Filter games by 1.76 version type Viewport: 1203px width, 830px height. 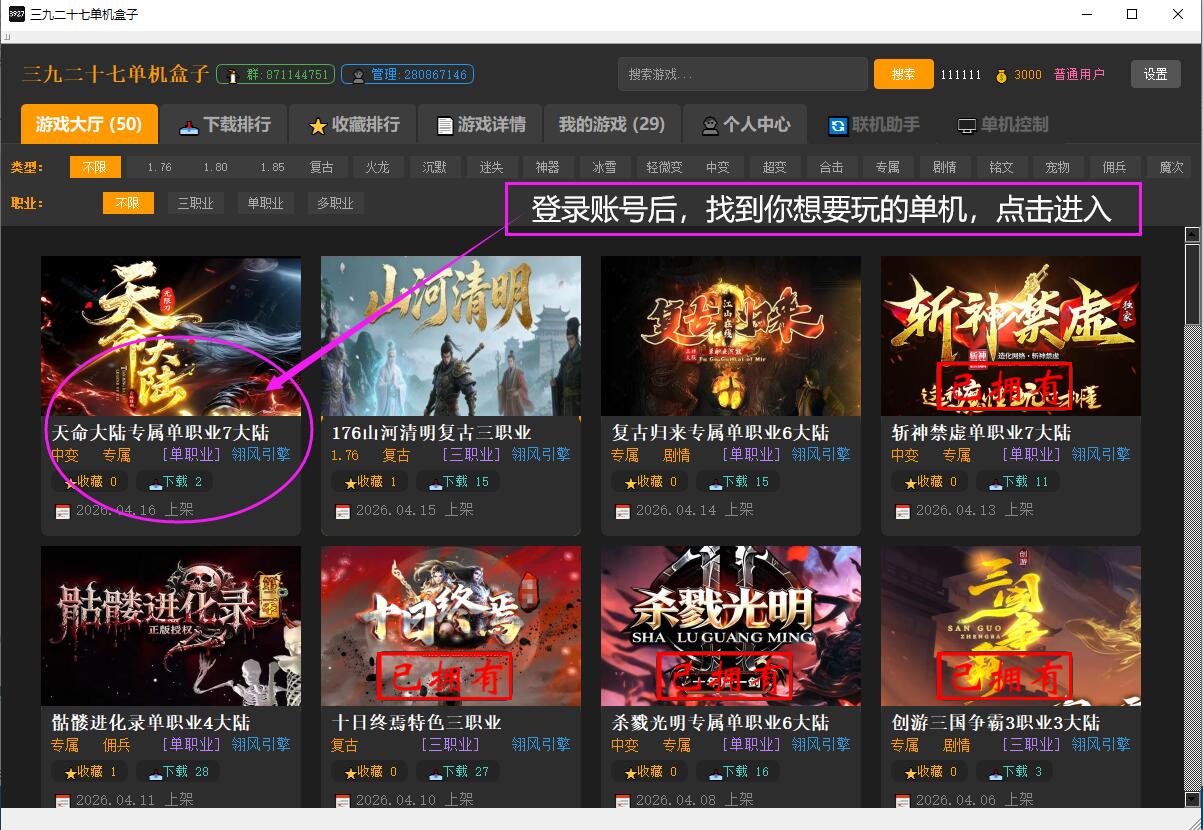click(x=158, y=167)
